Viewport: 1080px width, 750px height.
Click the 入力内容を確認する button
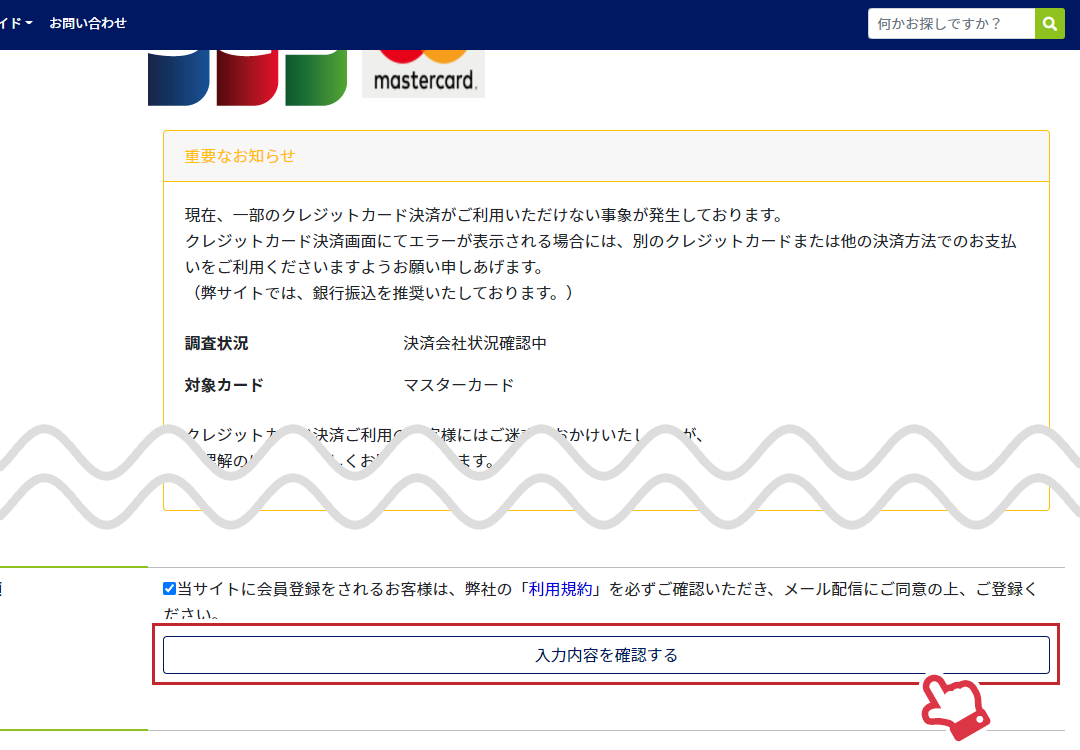[x=606, y=655]
